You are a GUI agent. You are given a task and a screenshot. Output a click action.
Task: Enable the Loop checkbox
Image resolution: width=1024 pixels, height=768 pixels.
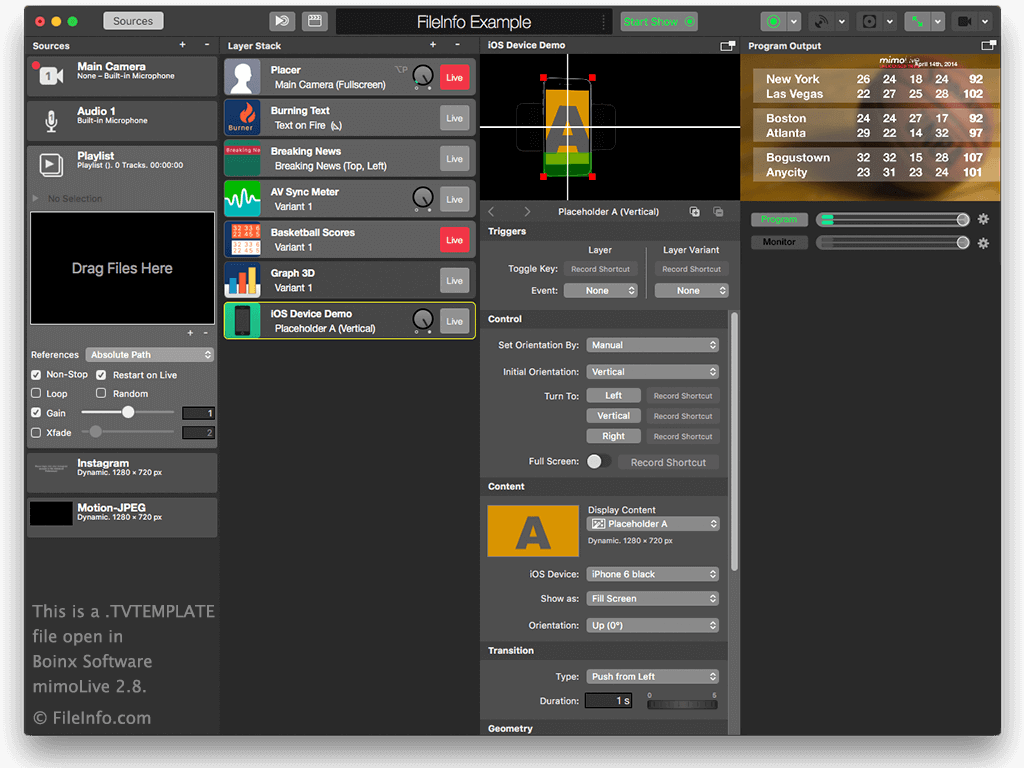(37, 393)
